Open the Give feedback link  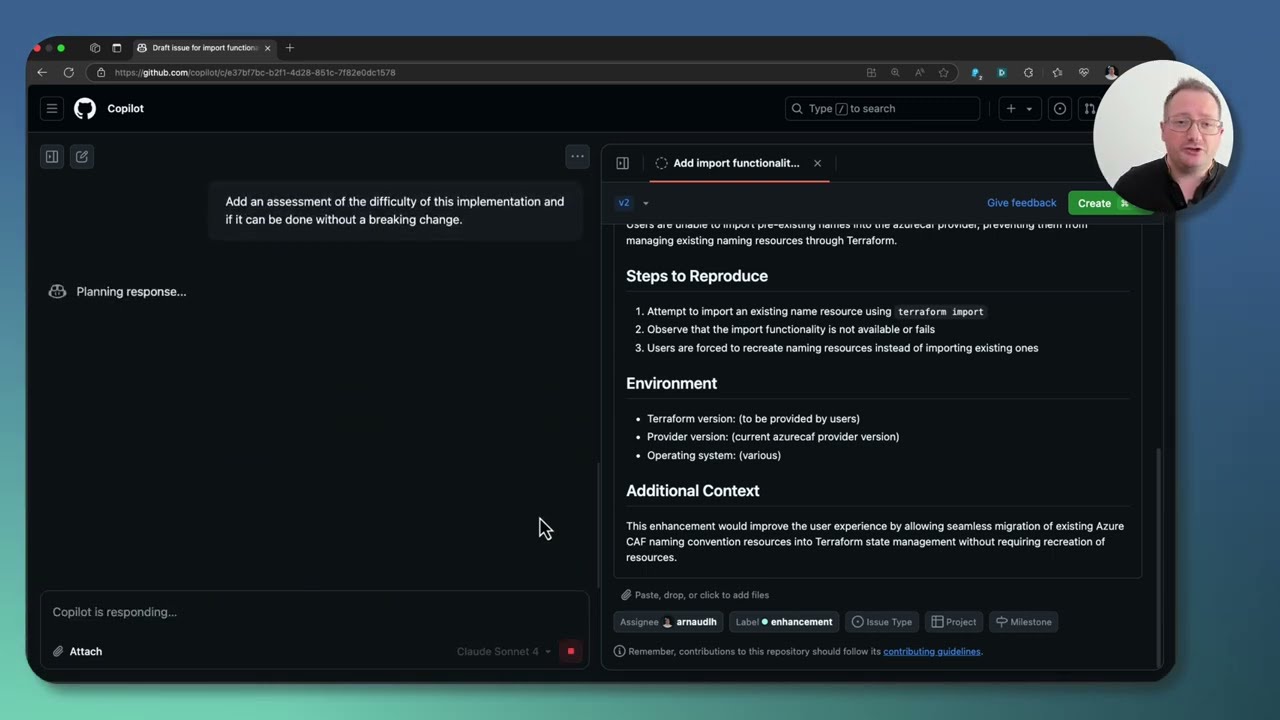point(1021,203)
